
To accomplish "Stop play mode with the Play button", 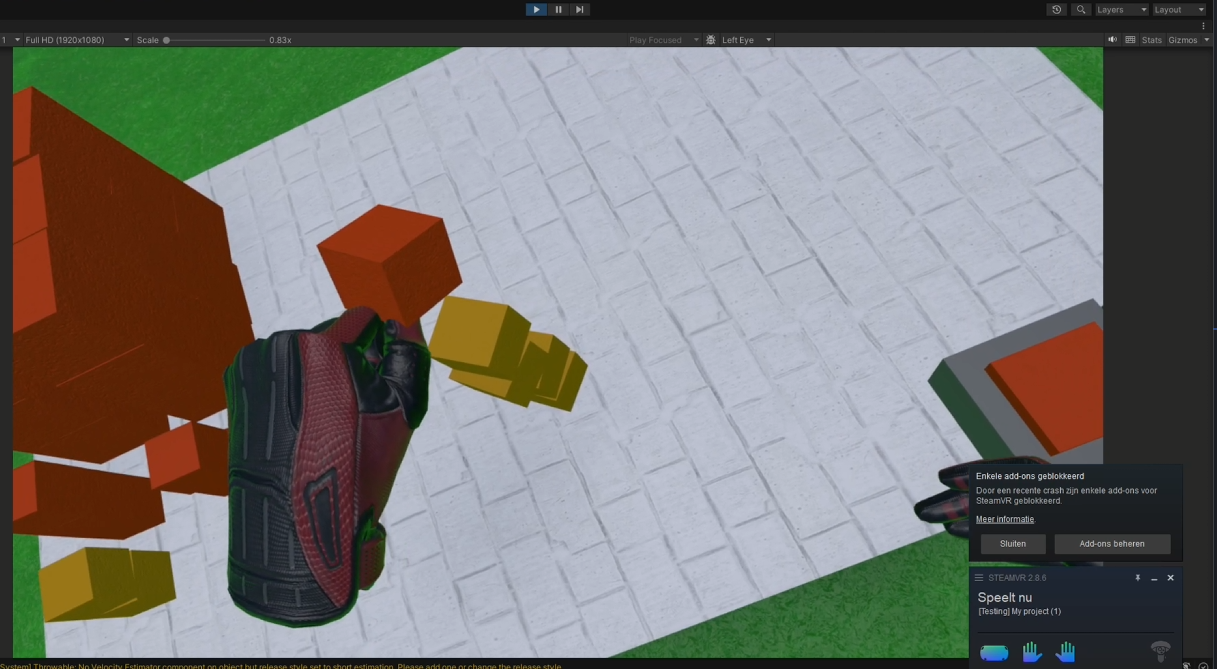I will (536, 9).
